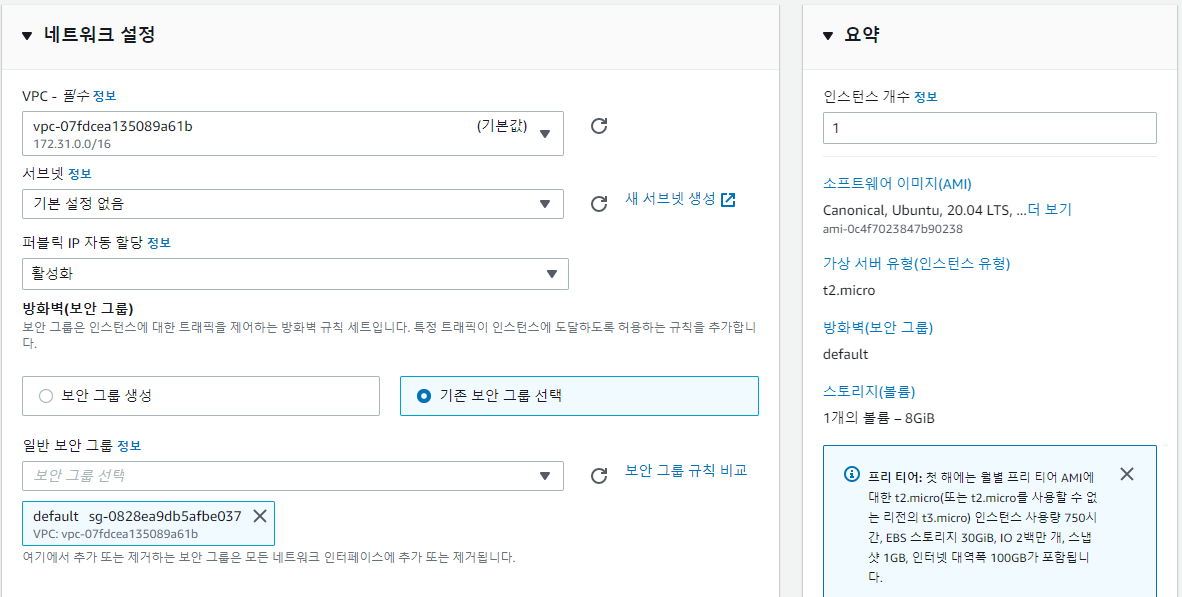Click the 가상 서버 유형(인스턴스 유형) link
1182x597 pixels.
click(x=917, y=263)
